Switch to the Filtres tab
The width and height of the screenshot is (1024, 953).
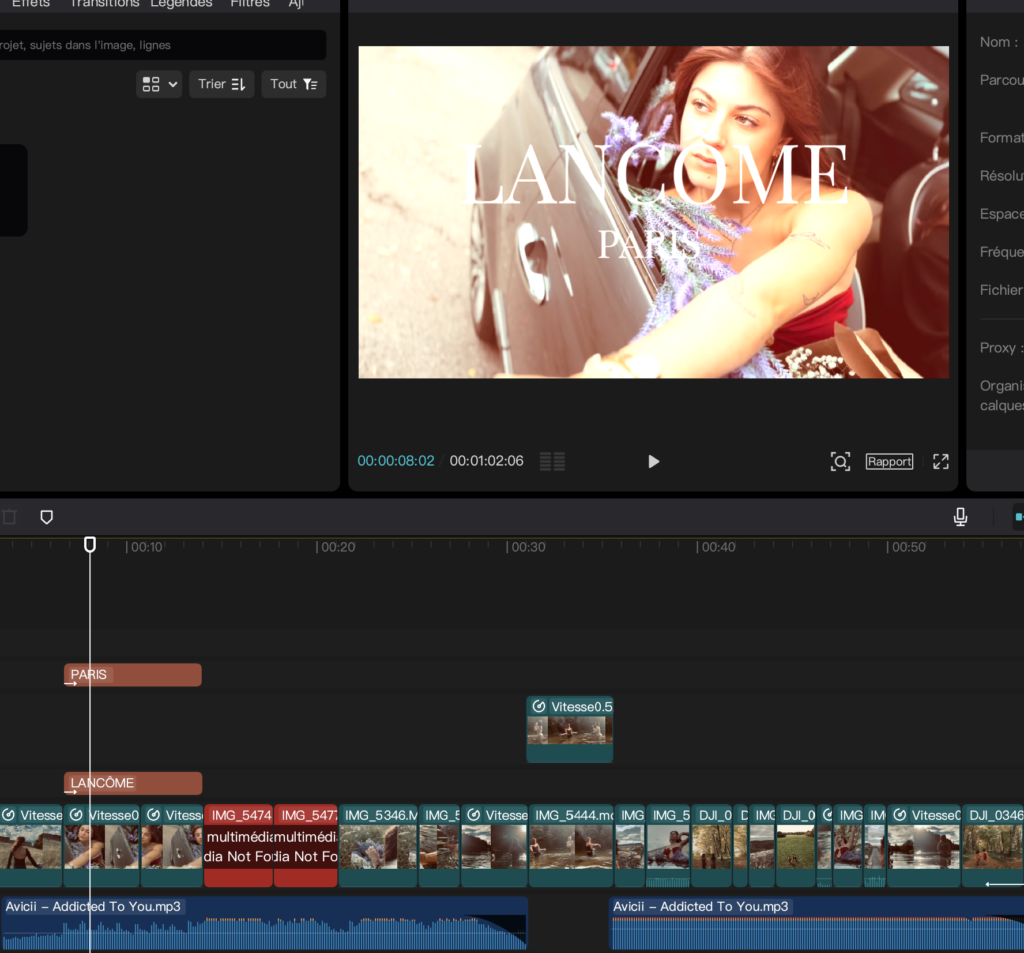(249, 4)
